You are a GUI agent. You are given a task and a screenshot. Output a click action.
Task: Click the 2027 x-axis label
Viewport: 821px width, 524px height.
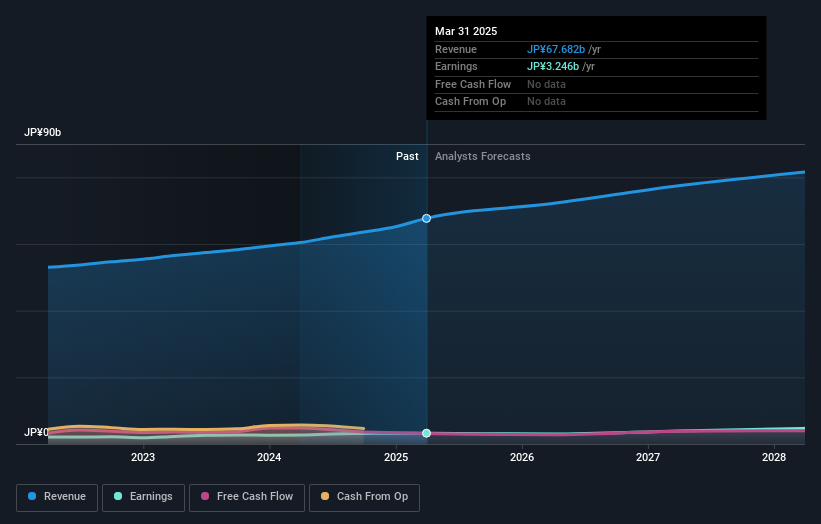click(648, 457)
